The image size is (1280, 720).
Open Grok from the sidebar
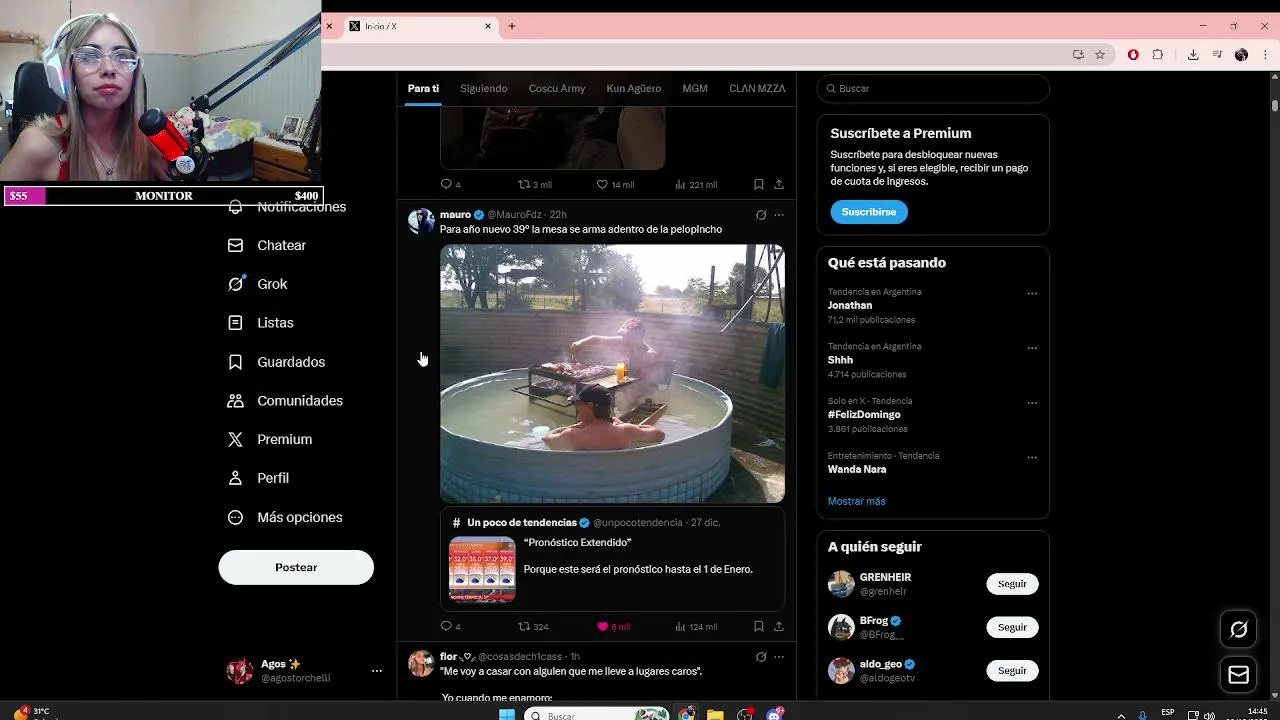258,284
